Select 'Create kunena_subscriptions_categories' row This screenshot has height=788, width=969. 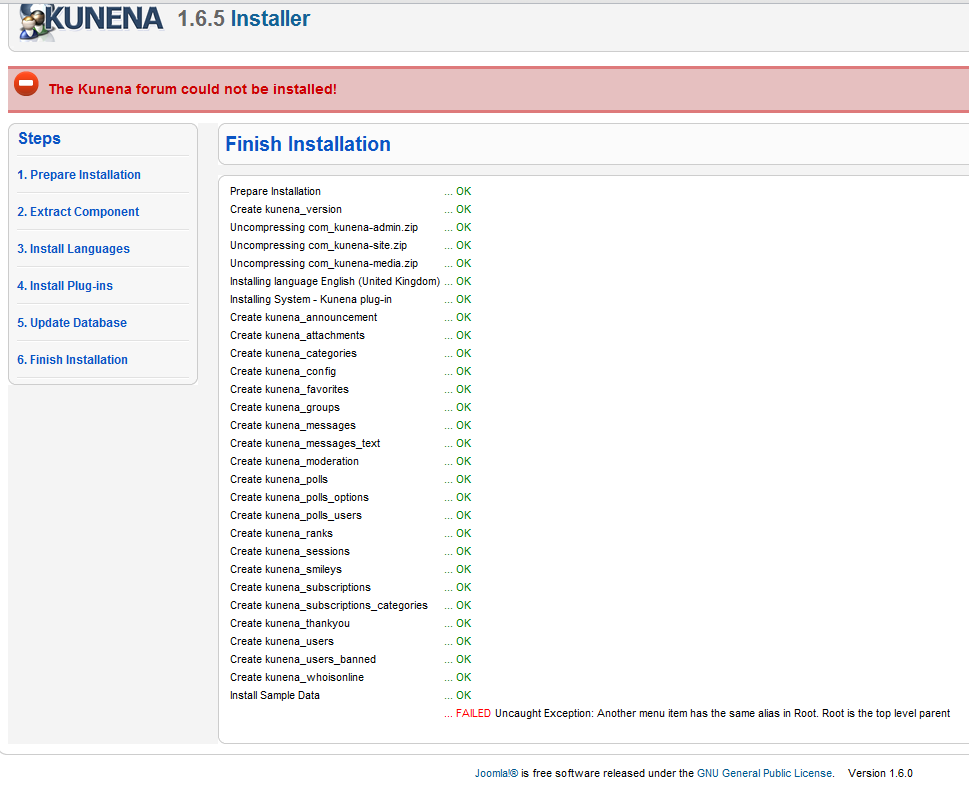(x=350, y=605)
